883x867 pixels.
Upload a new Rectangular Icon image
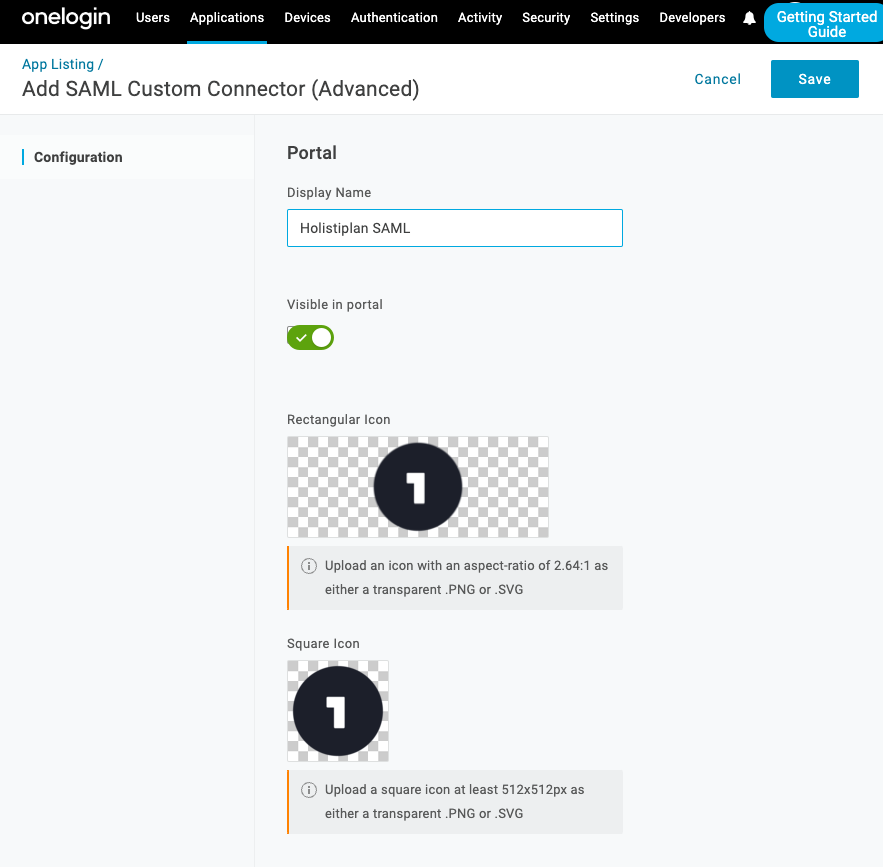(x=417, y=487)
